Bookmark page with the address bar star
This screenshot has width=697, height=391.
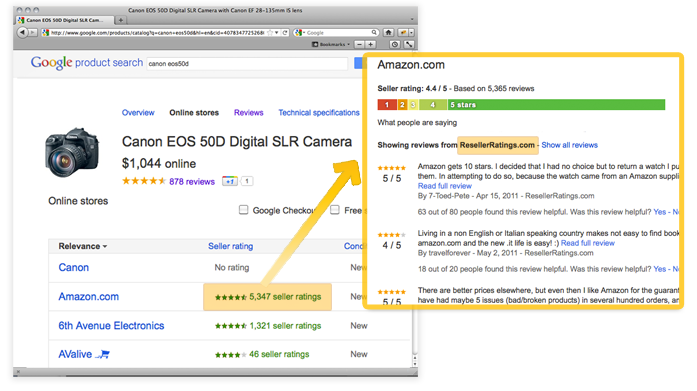[x=270, y=32]
